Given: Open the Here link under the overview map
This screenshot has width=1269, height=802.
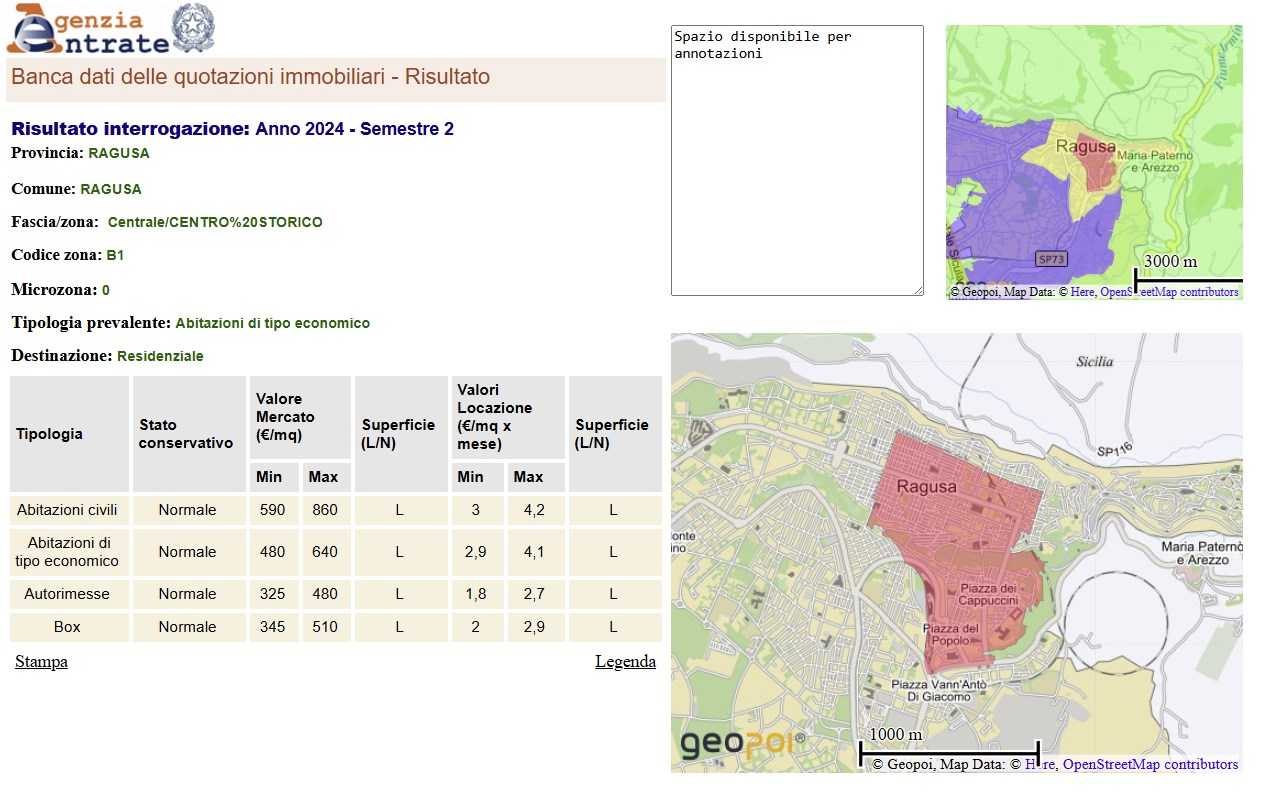Looking at the screenshot, I should point(1082,292).
